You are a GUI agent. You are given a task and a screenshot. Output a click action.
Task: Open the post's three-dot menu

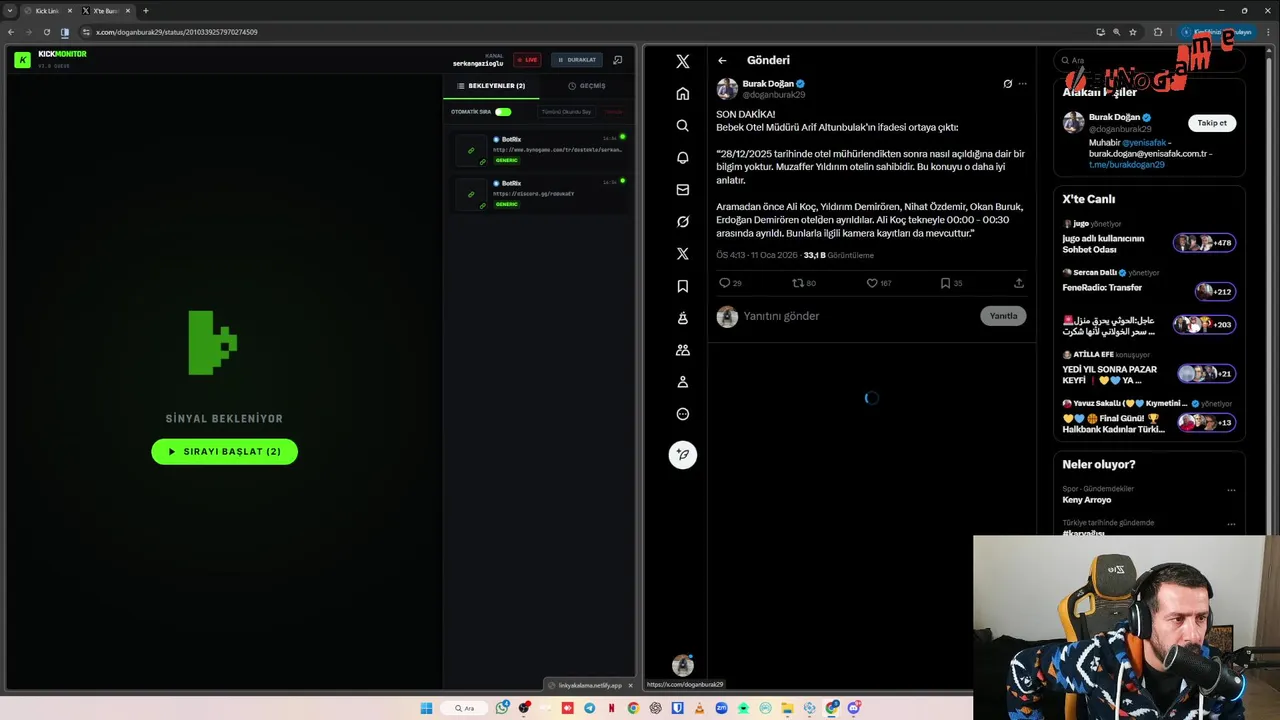click(1022, 84)
